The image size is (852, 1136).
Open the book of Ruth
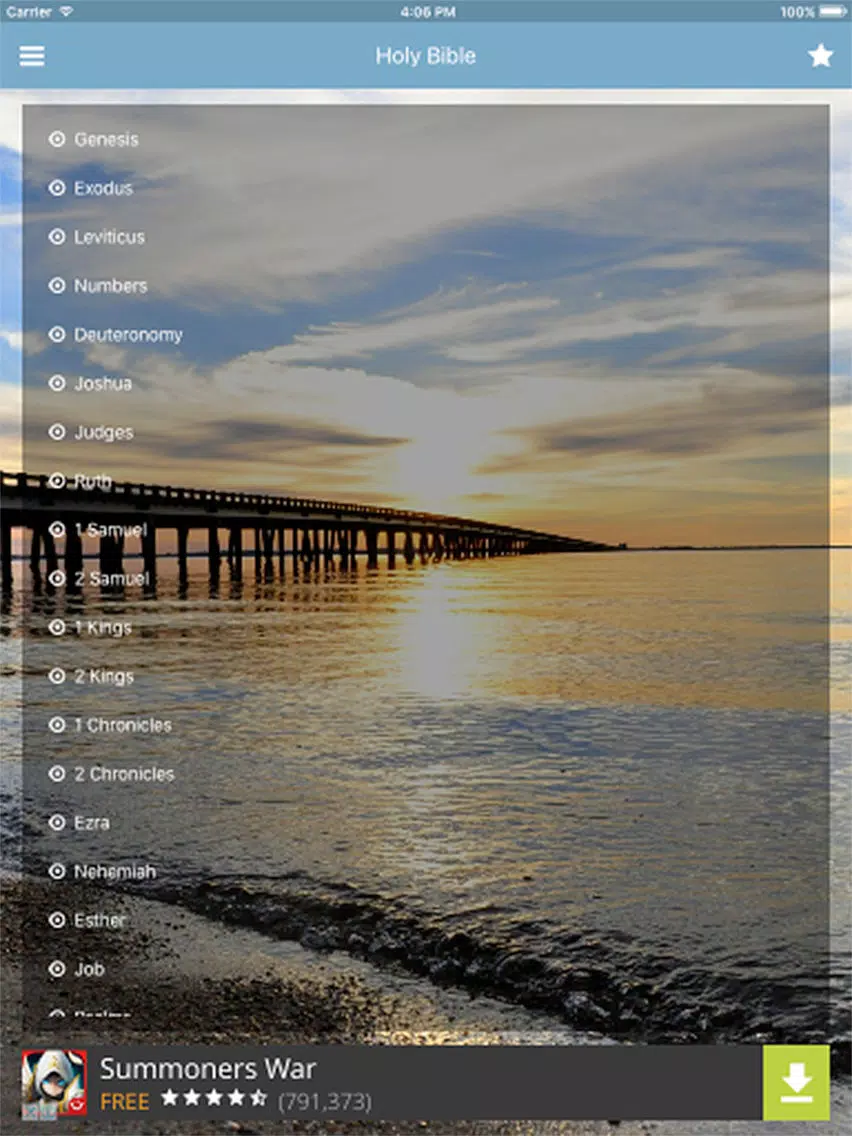pyautogui.click(x=93, y=480)
